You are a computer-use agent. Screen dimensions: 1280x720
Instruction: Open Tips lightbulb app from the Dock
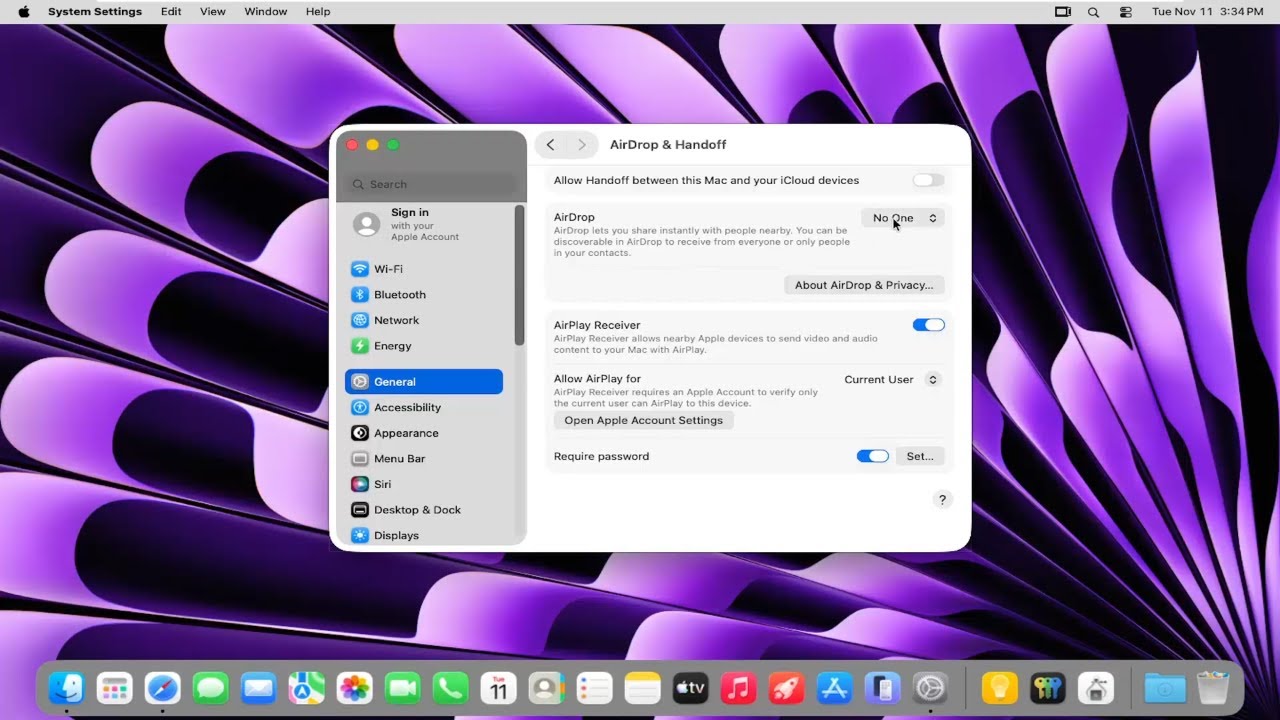pos(999,688)
